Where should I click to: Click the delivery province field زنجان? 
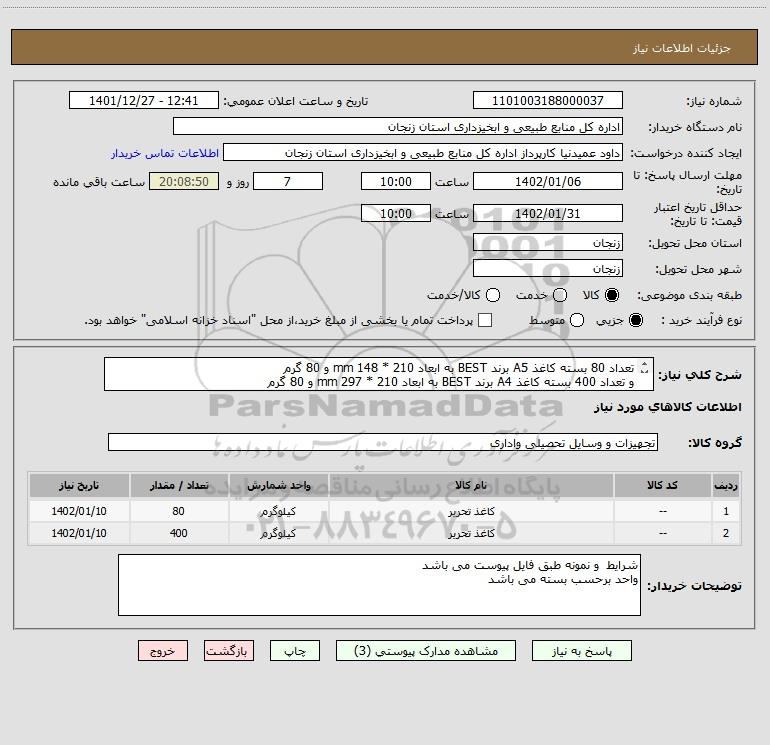tap(548, 243)
